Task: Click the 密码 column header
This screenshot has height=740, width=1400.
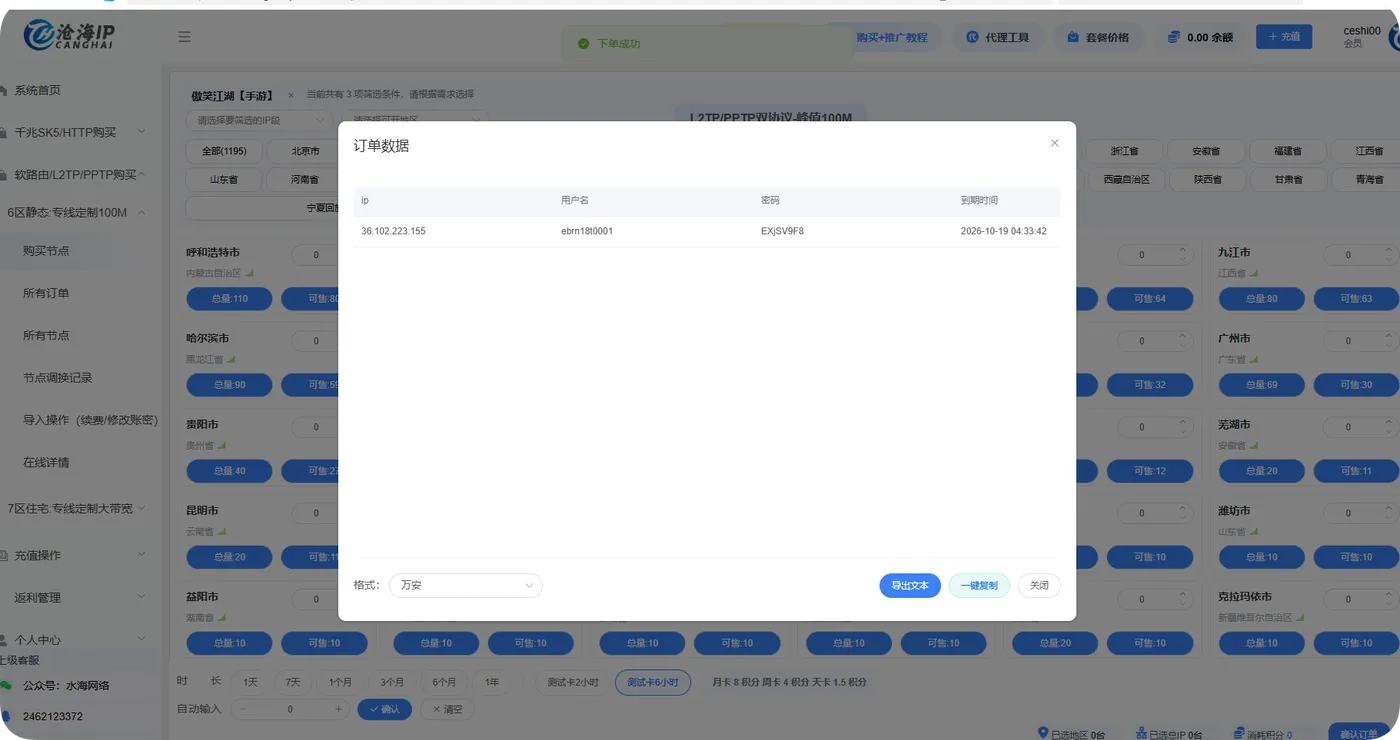Action: tap(770, 201)
